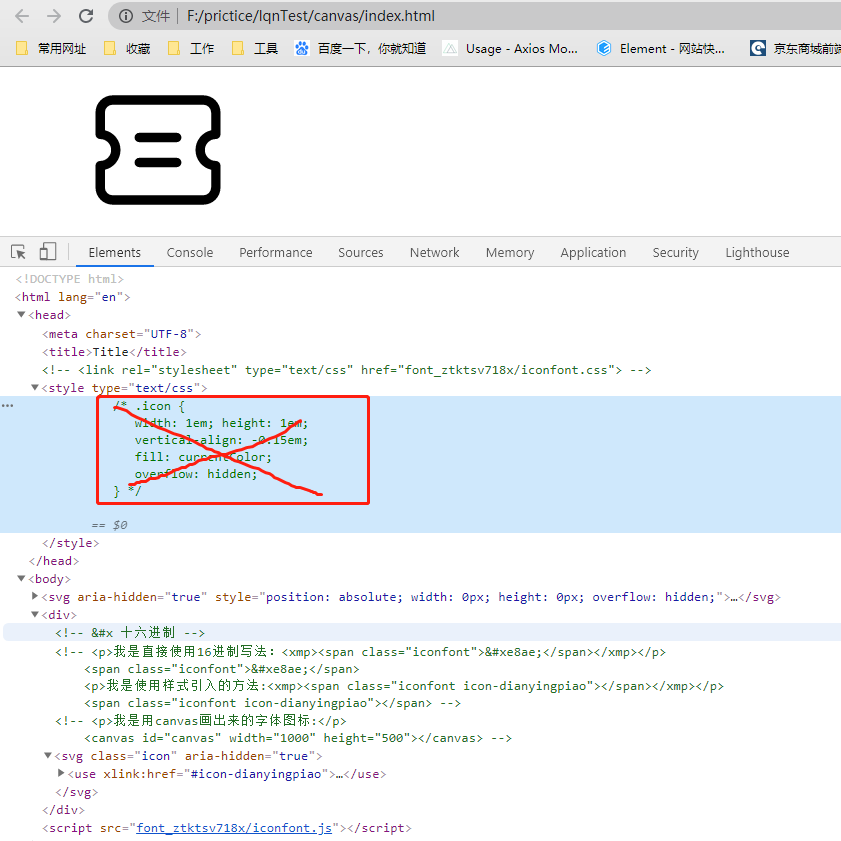The width and height of the screenshot is (841, 841).
Task: Open the Usage - Axios Mock bookmark
Action: pyautogui.click(x=510, y=49)
